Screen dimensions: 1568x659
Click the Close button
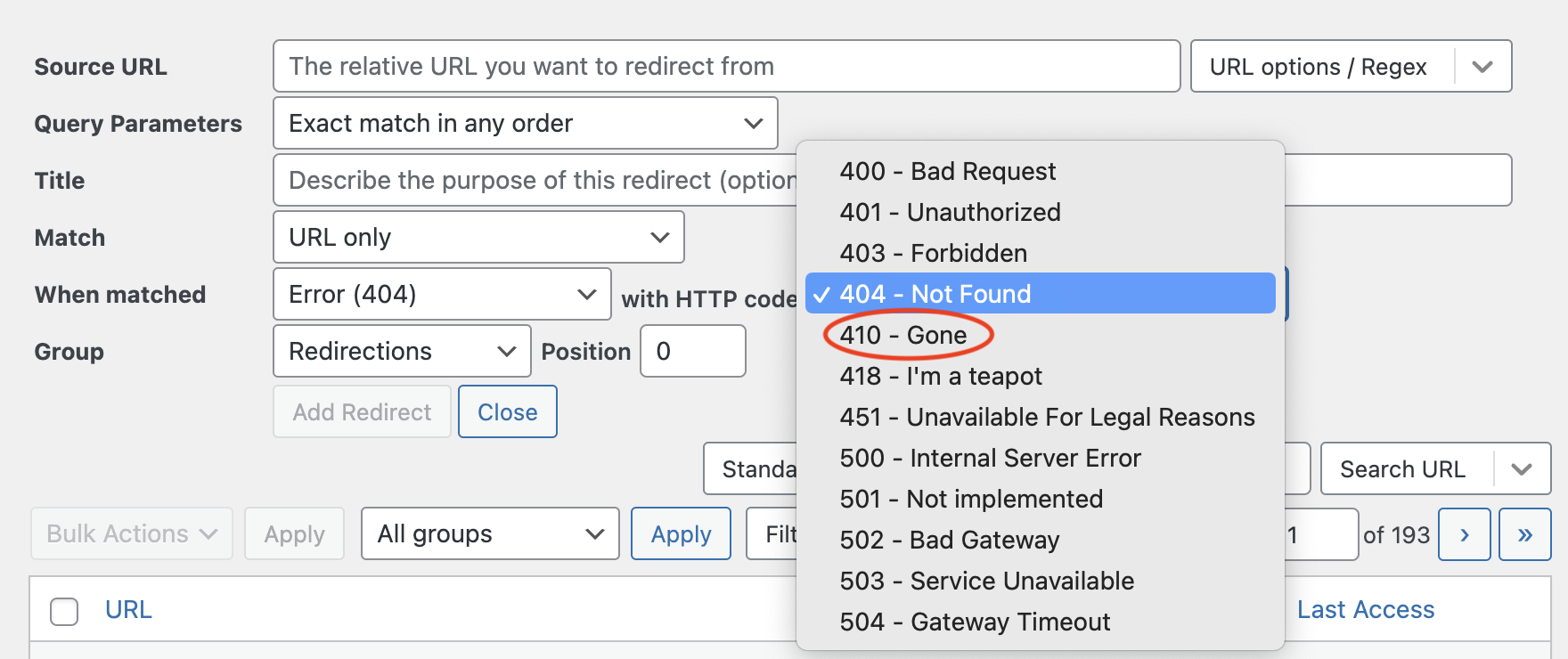click(508, 412)
